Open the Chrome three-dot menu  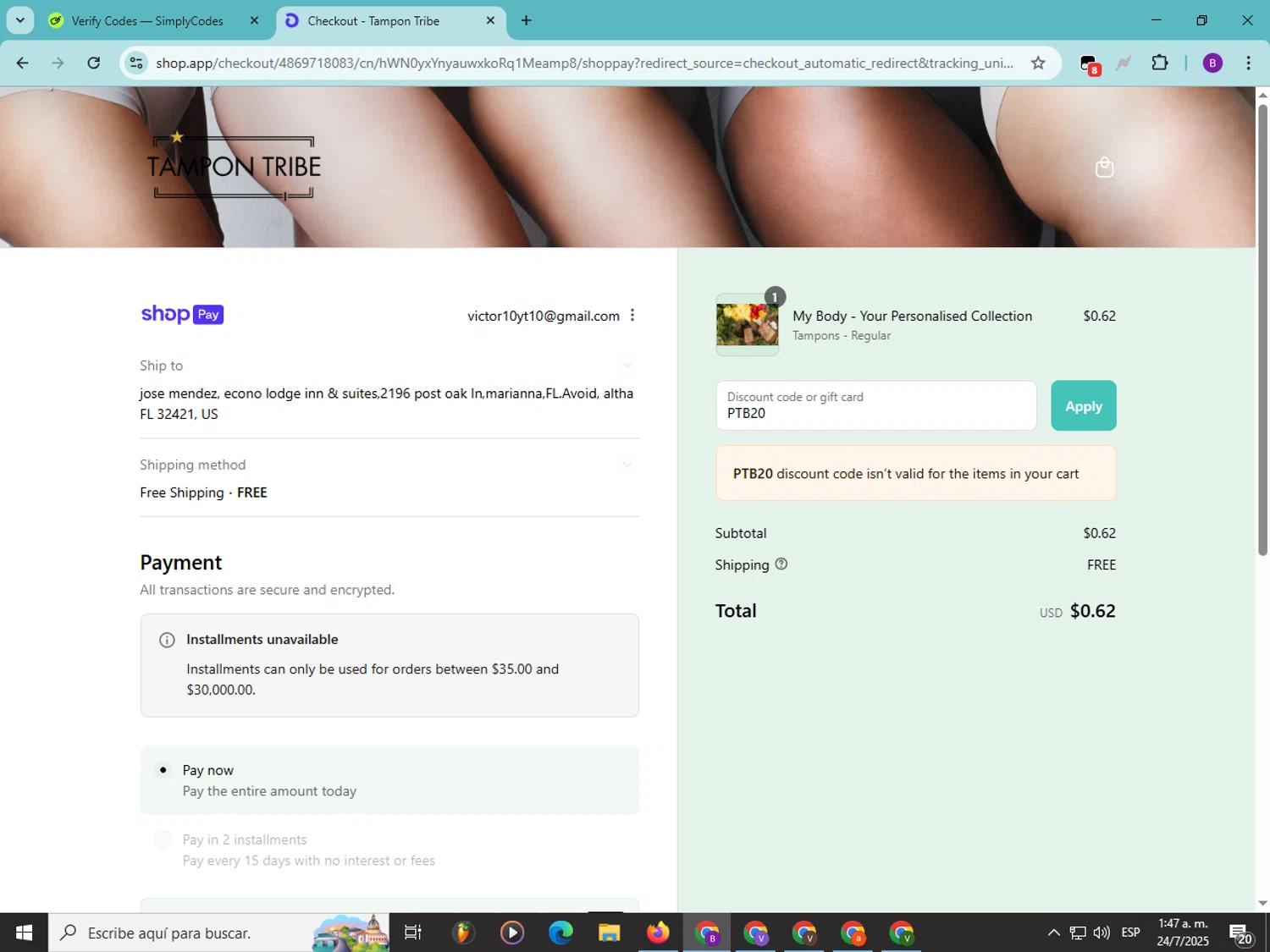point(1248,63)
